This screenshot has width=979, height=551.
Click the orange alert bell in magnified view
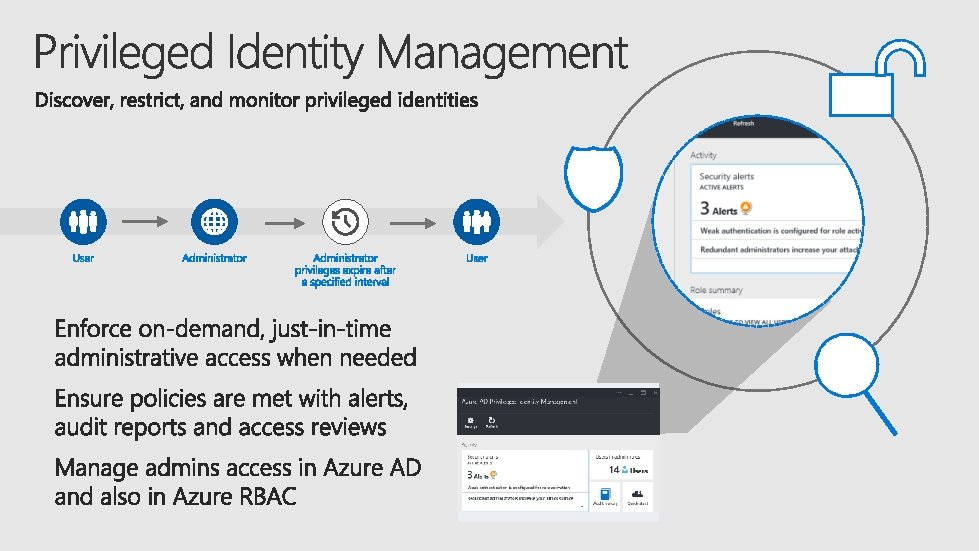(x=746, y=208)
